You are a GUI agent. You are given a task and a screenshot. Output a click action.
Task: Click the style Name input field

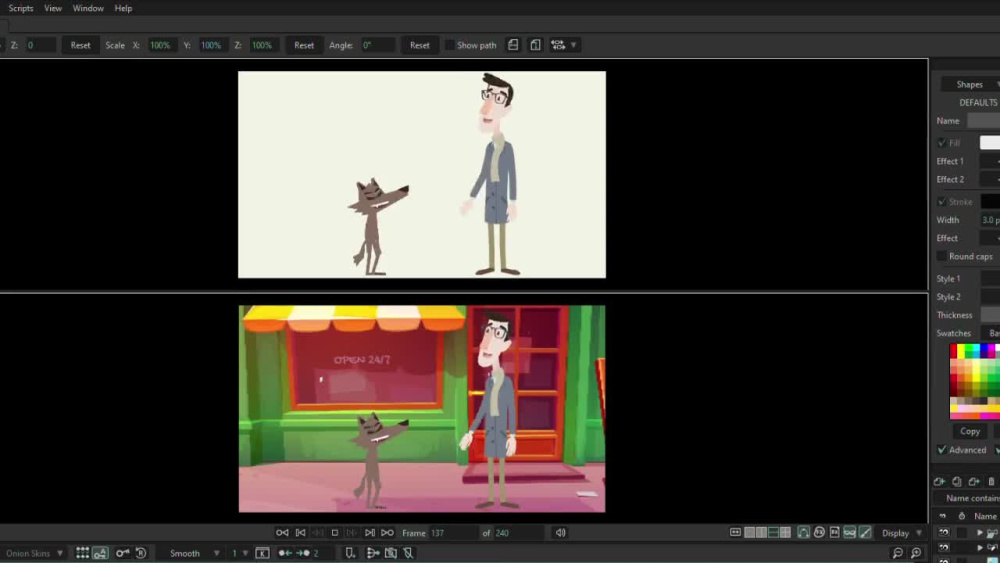[x=983, y=121]
